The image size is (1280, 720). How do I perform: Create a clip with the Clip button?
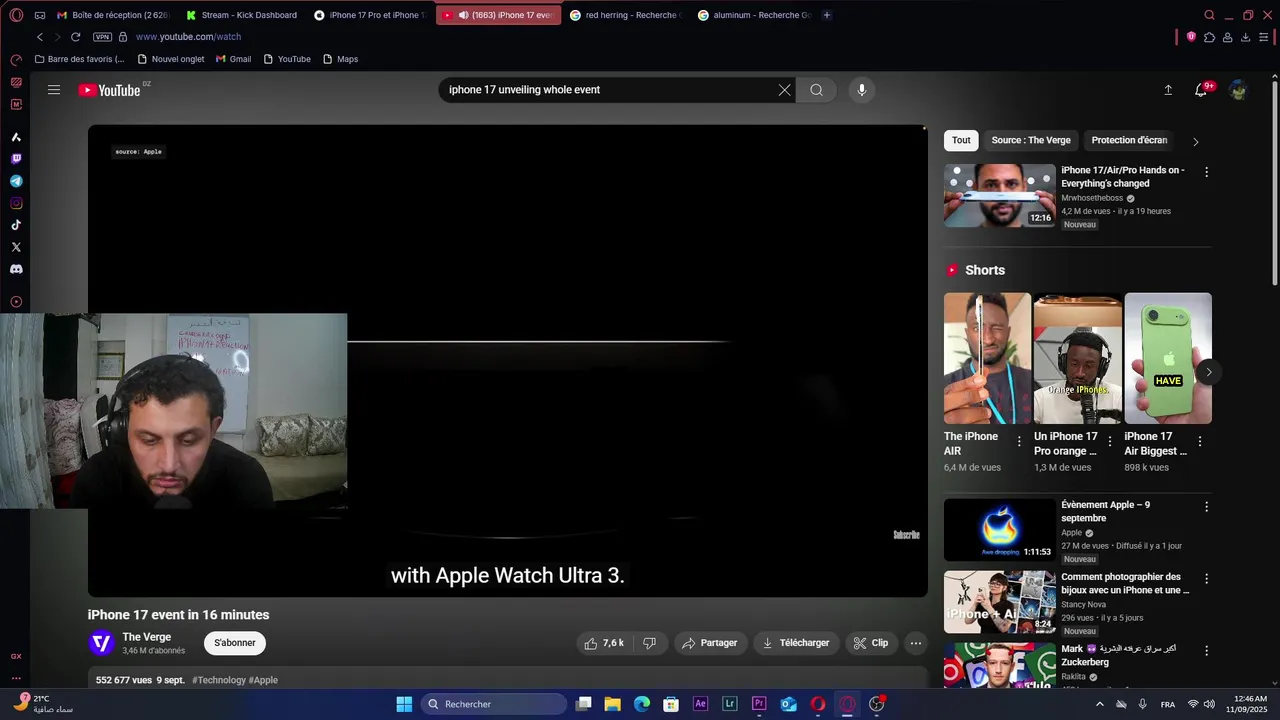click(x=870, y=643)
